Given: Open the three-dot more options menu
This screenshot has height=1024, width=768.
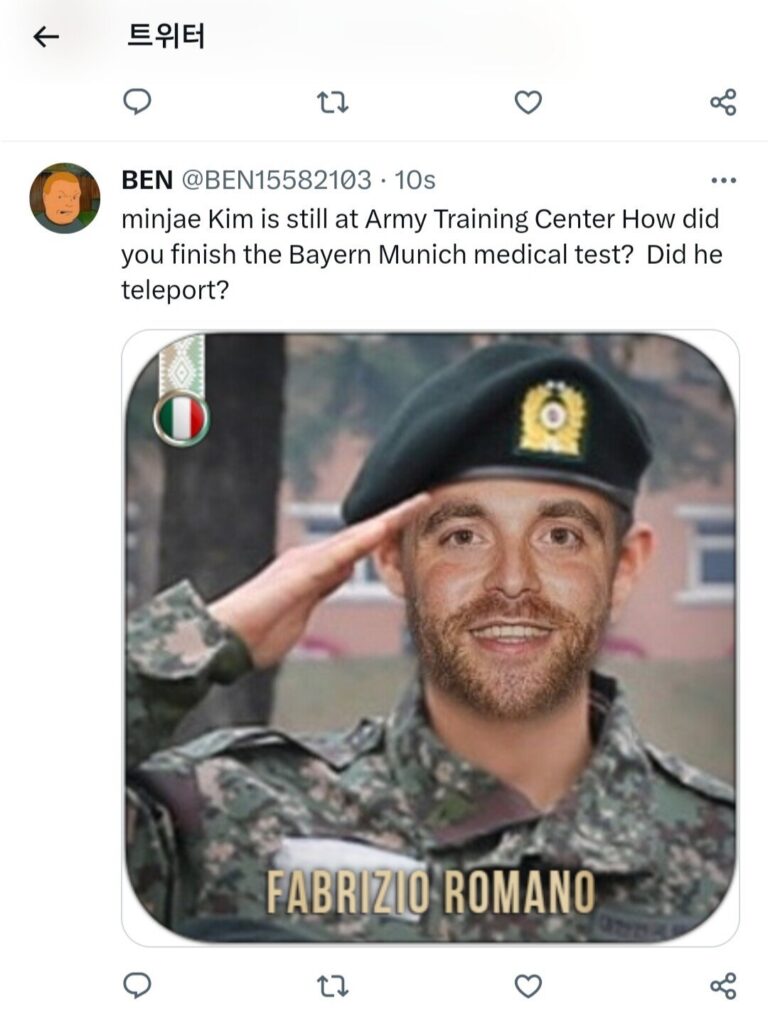Looking at the screenshot, I should pos(724,180).
